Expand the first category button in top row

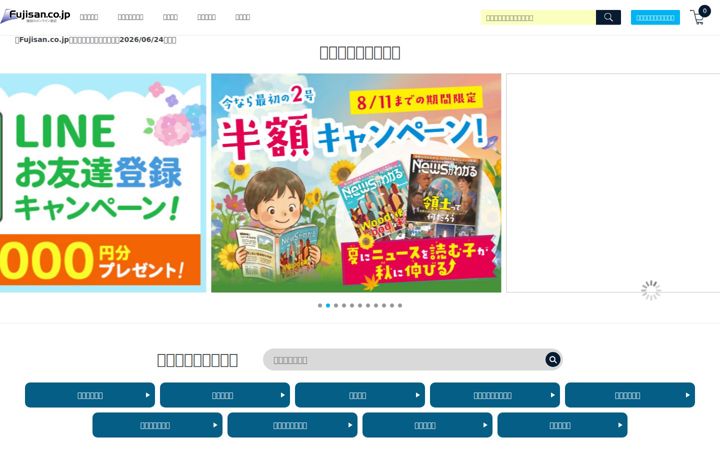pyautogui.click(x=90, y=395)
